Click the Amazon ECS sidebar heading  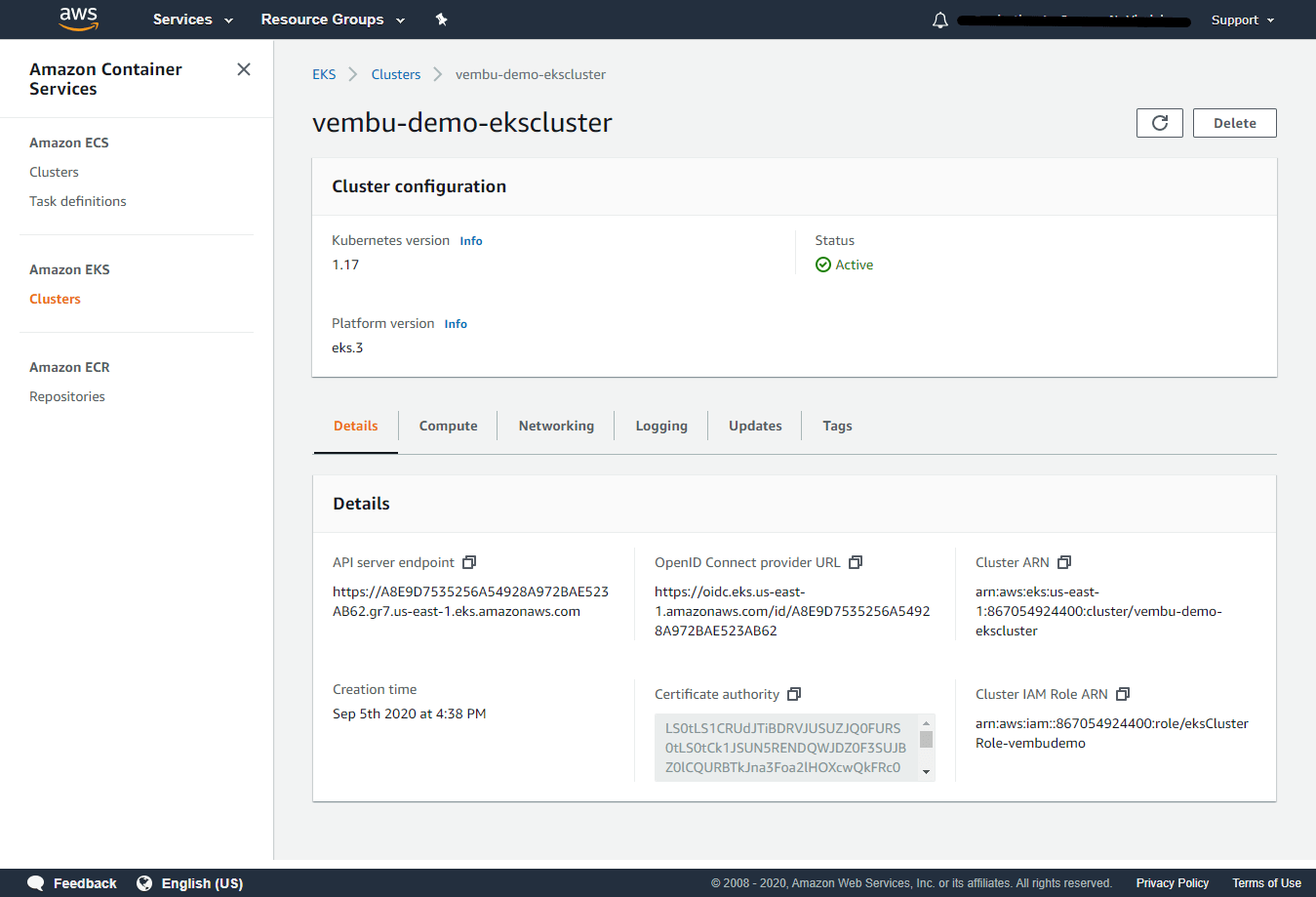tap(69, 143)
